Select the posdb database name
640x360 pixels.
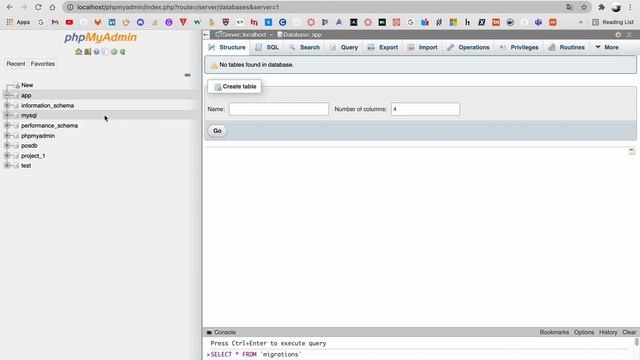[29, 145]
